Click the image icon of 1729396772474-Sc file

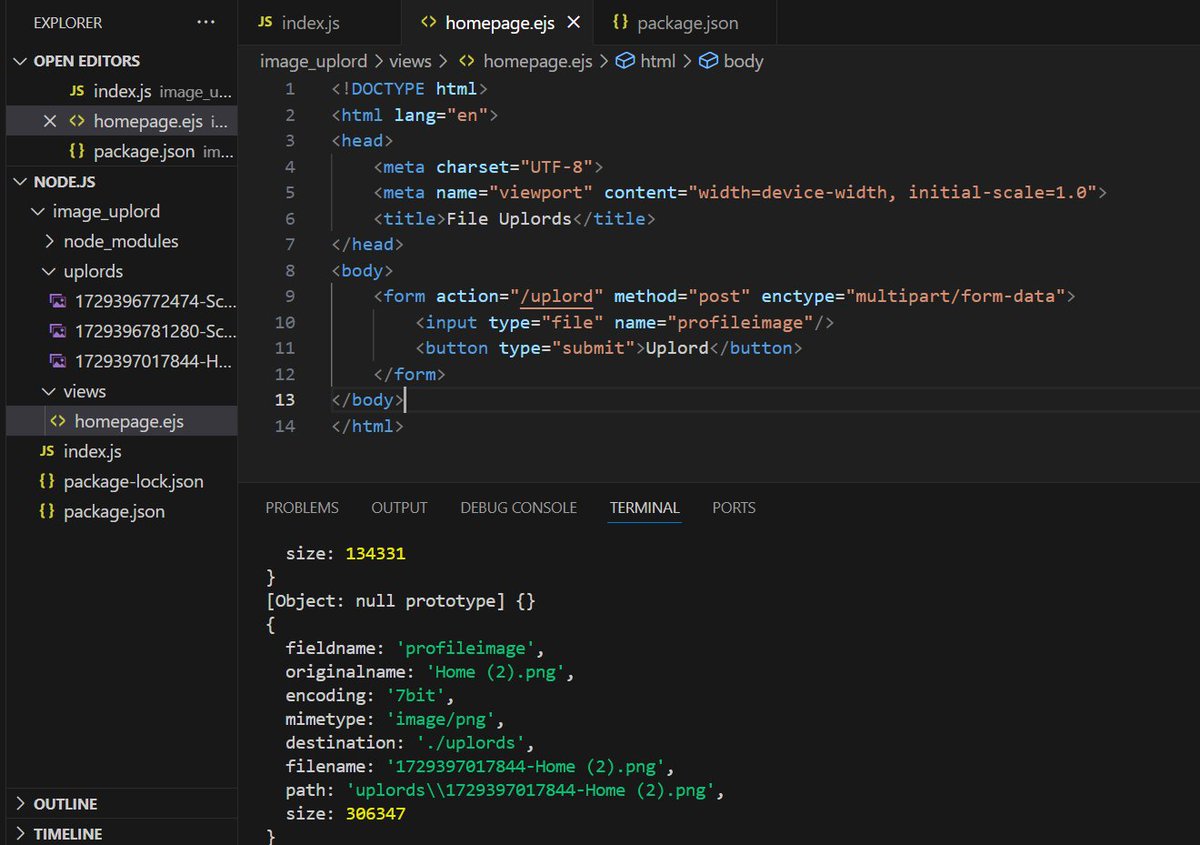pos(57,301)
